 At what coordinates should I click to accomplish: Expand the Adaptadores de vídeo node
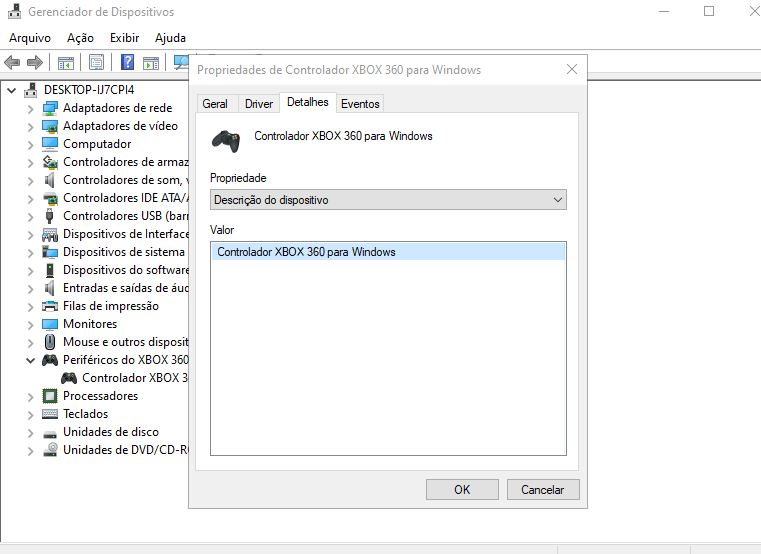(x=31, y=126)
